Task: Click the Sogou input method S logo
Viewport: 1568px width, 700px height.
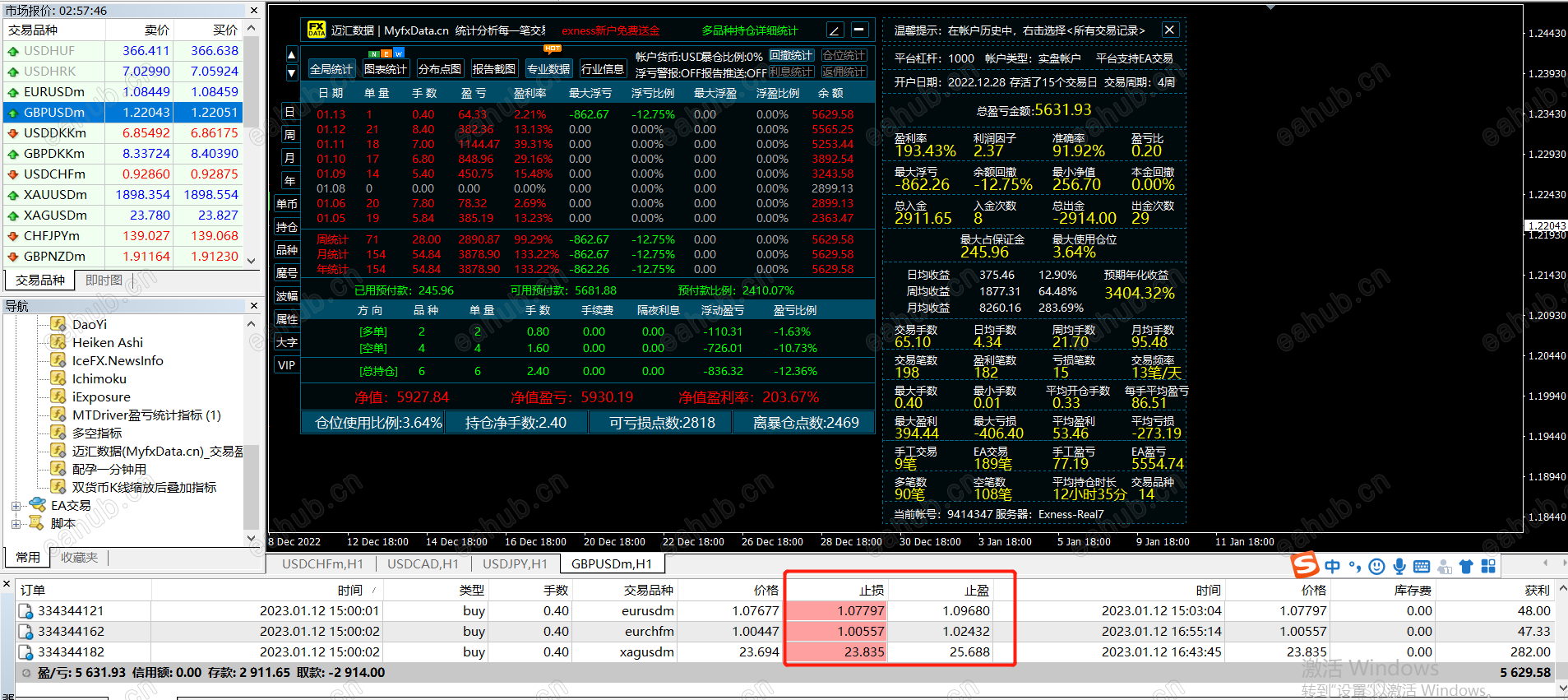Action: 1304,565
